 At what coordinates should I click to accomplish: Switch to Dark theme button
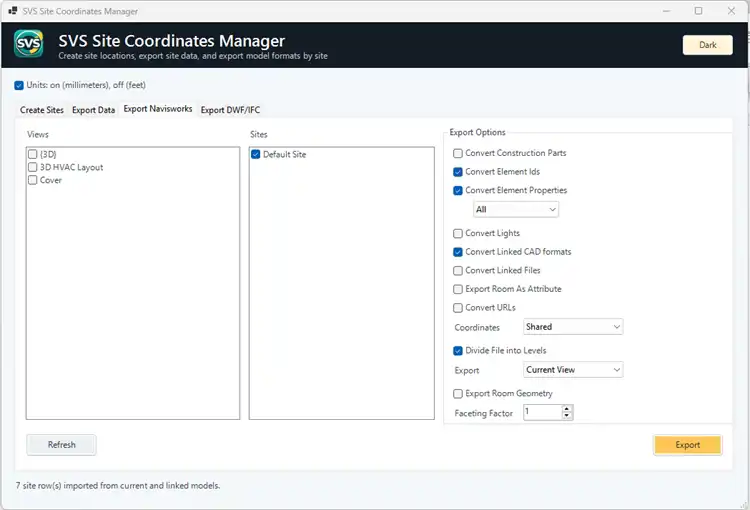pyautogui.click(x=707, y=45)
